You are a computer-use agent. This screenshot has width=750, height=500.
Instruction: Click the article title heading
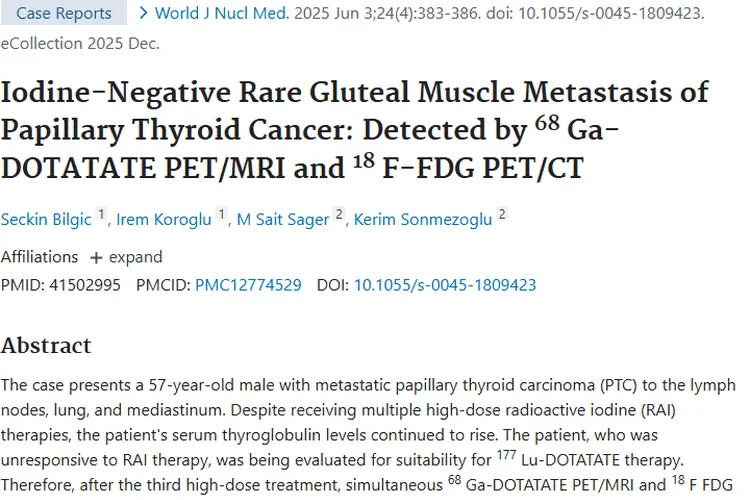355,129
